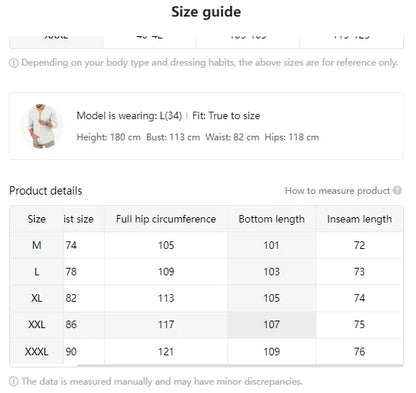Select the M size row label
Screen dimensions: 416x393
click(x=37, y=245)
